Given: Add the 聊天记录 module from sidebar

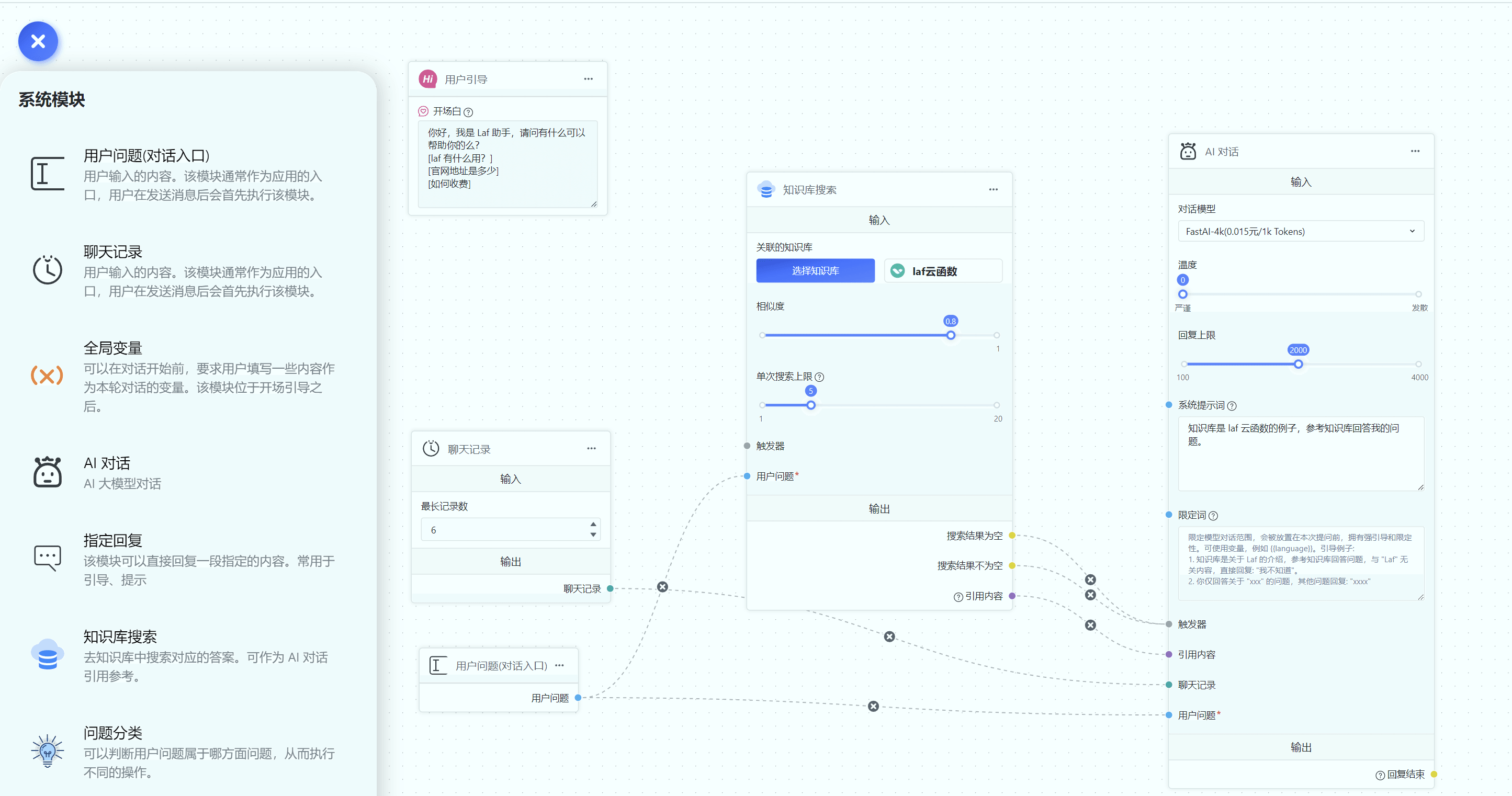Looking at the screenshot, I should point(112,253).
